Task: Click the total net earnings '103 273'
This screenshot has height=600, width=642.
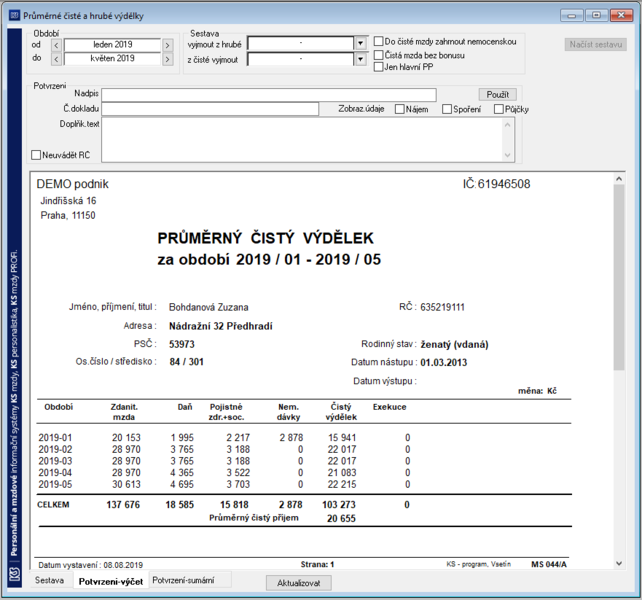Action: pyautogui.click(x=339, y=505)
